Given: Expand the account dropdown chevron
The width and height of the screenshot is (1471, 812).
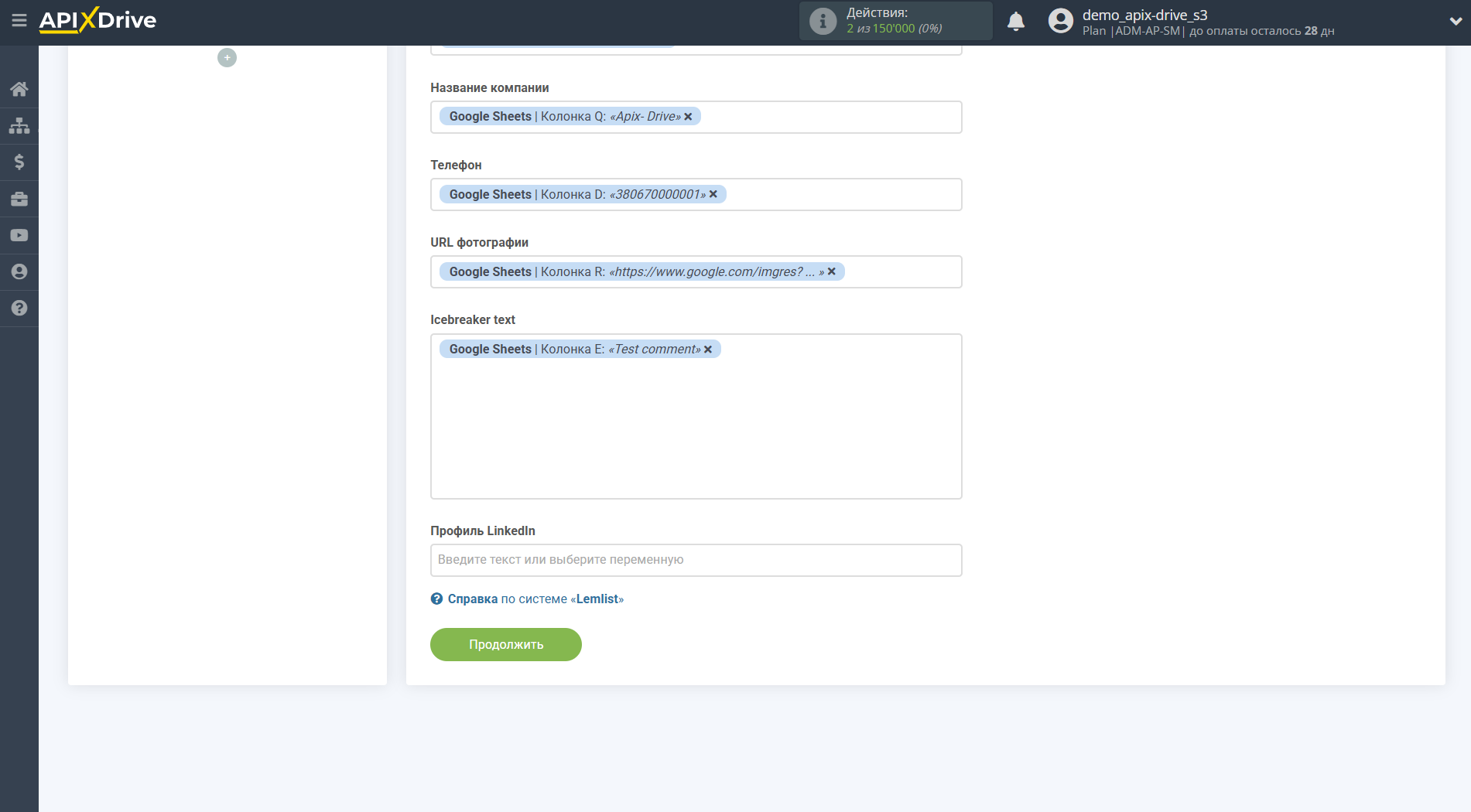Looking at the screenshot, I should [x=1455, y=22].
